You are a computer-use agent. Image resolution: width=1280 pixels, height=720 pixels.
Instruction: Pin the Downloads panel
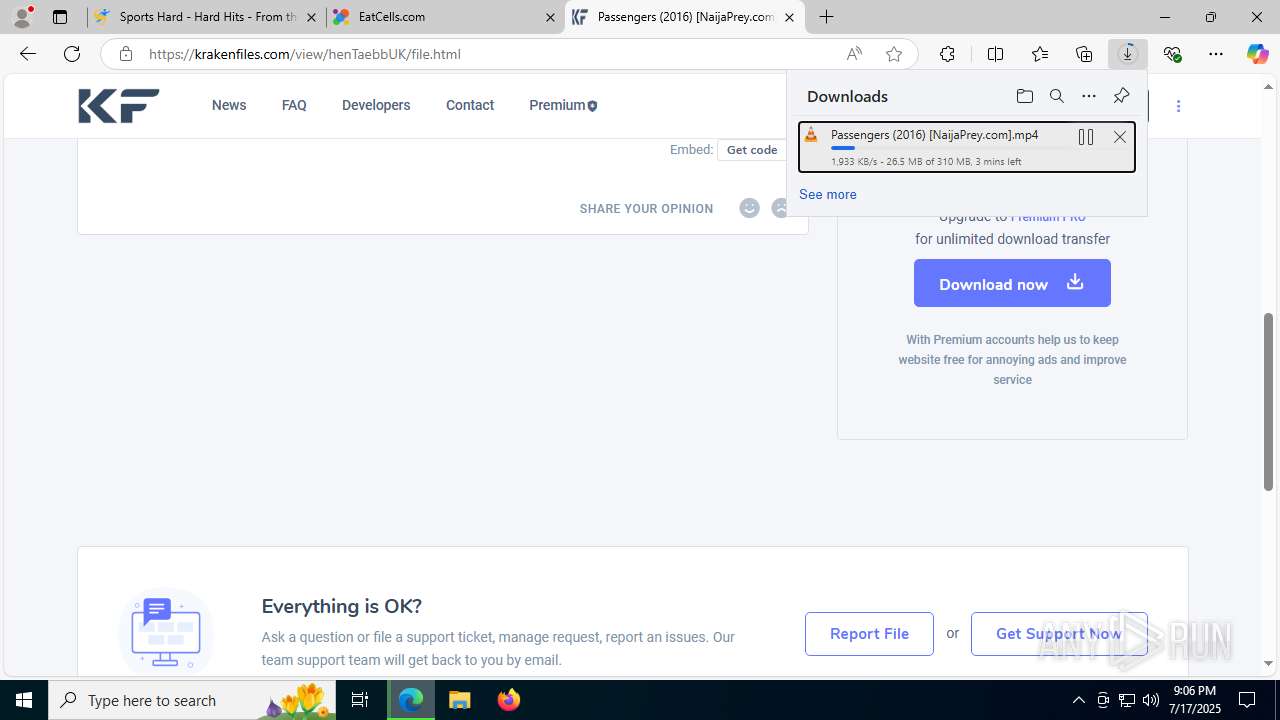[x=1121, y=96]
